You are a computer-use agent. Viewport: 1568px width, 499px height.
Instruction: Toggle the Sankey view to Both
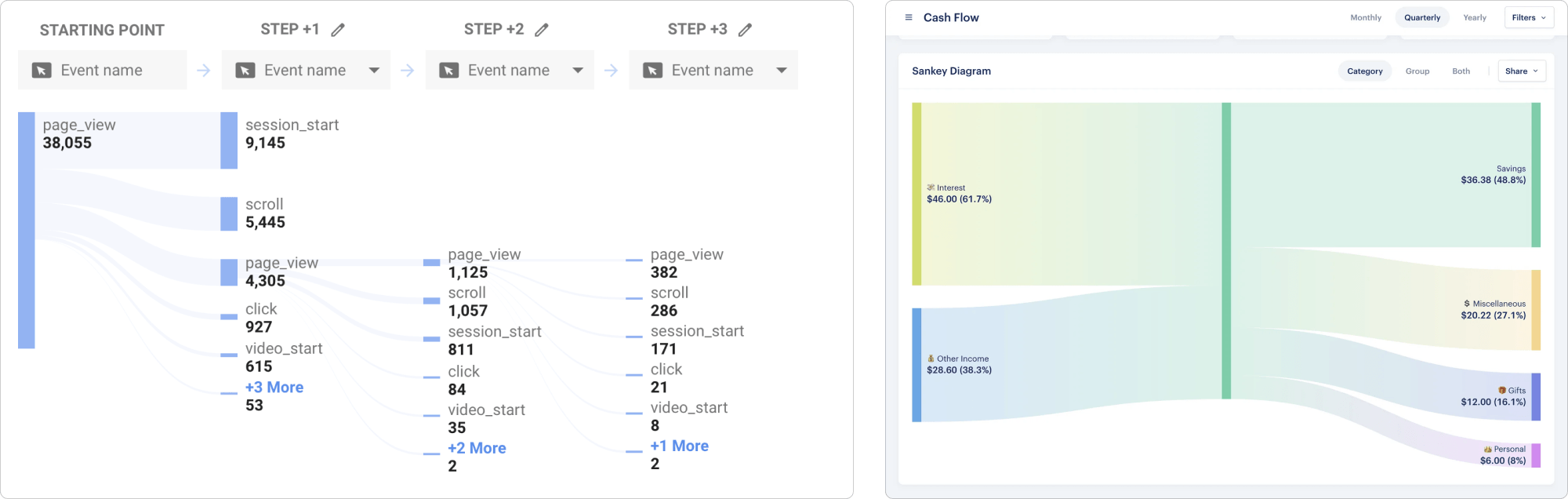[x=1461, y=71]
